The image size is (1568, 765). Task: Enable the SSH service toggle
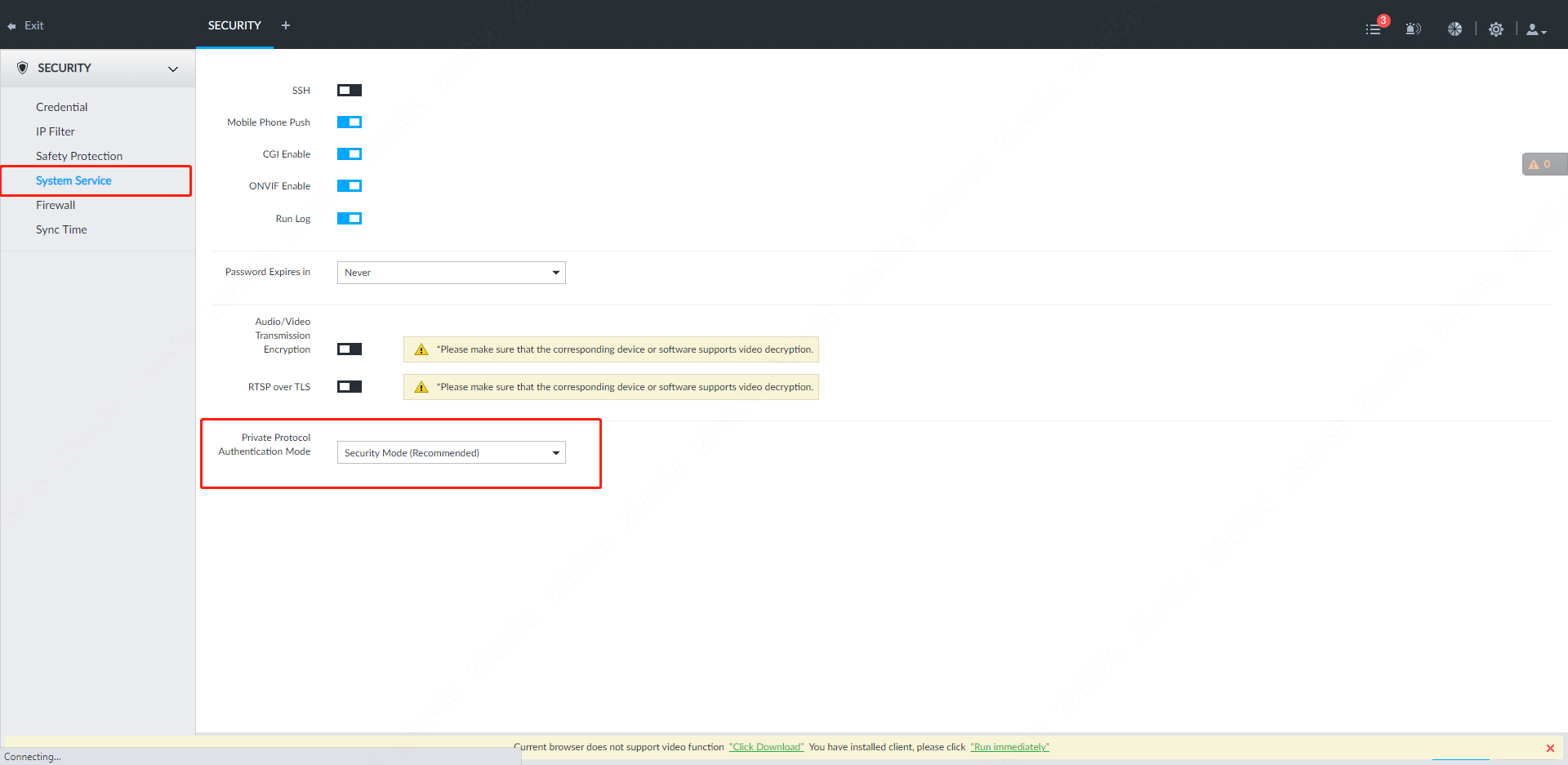(x=349, y=90)
